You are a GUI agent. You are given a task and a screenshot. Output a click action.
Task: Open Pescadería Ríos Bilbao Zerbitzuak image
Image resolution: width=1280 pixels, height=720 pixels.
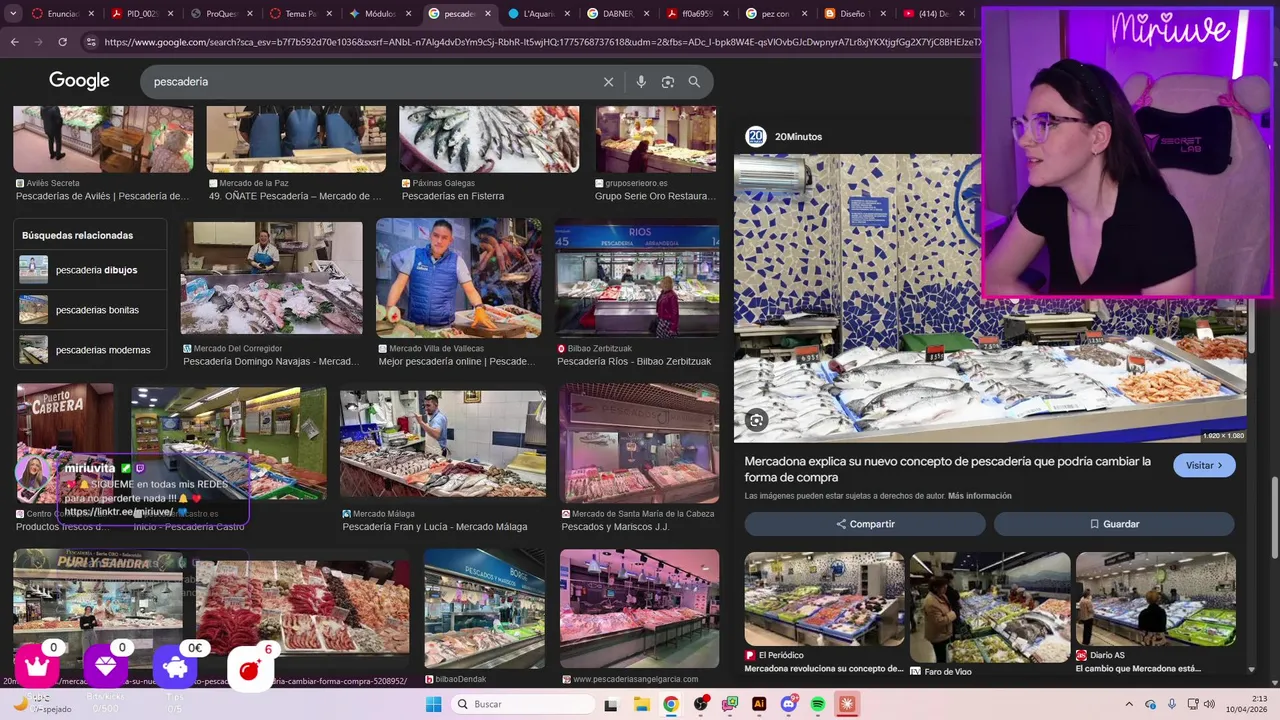click(x=637, y=280)
